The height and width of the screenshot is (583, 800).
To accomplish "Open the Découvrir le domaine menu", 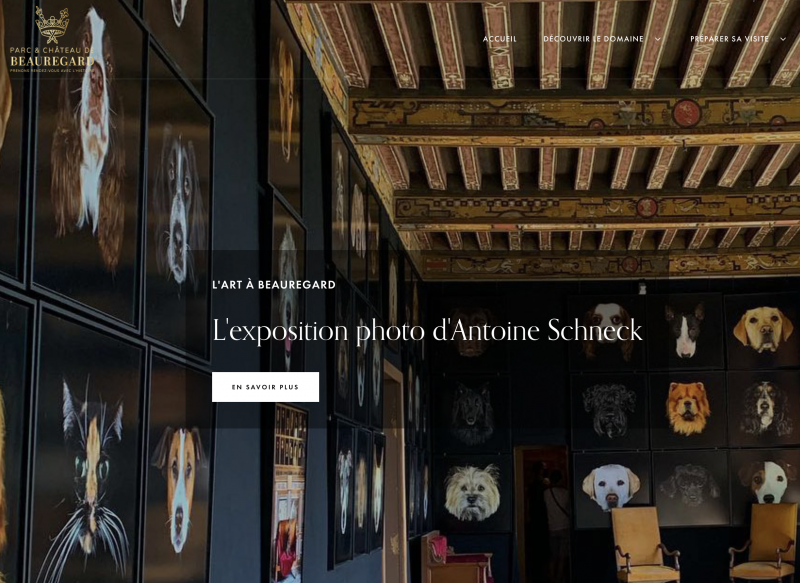I will [x=593, y=39].
